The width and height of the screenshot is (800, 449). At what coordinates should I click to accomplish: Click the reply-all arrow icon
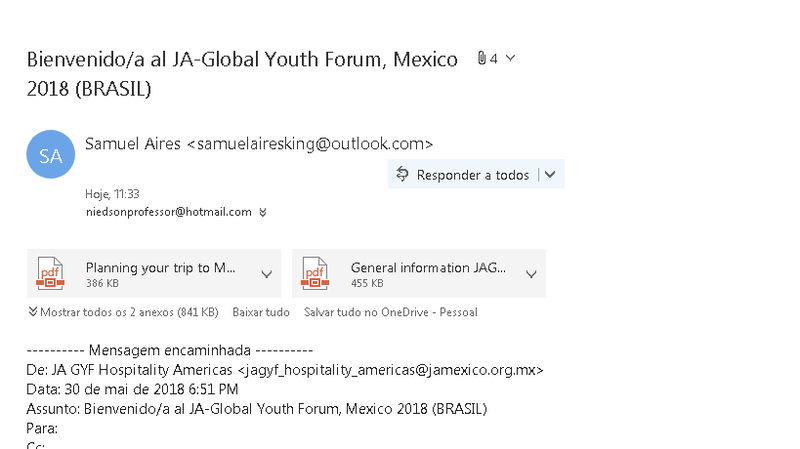point(402,174)
